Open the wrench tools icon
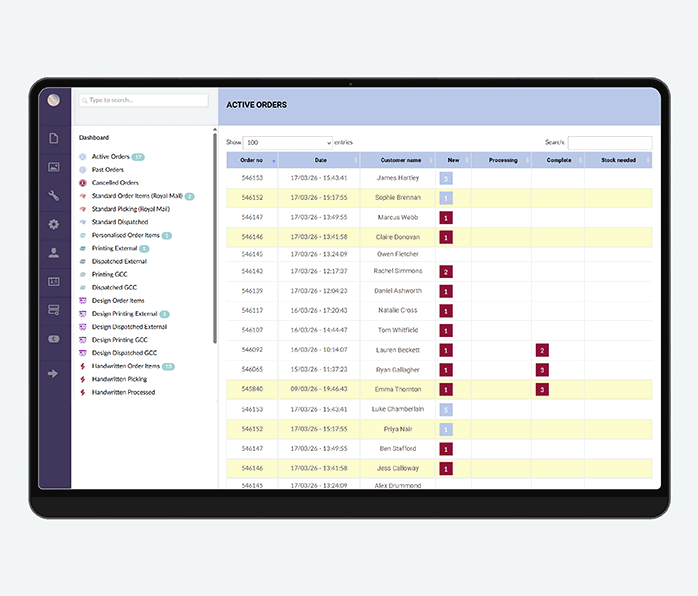This screenshot has width=698, height=596. tap(54, 196)
